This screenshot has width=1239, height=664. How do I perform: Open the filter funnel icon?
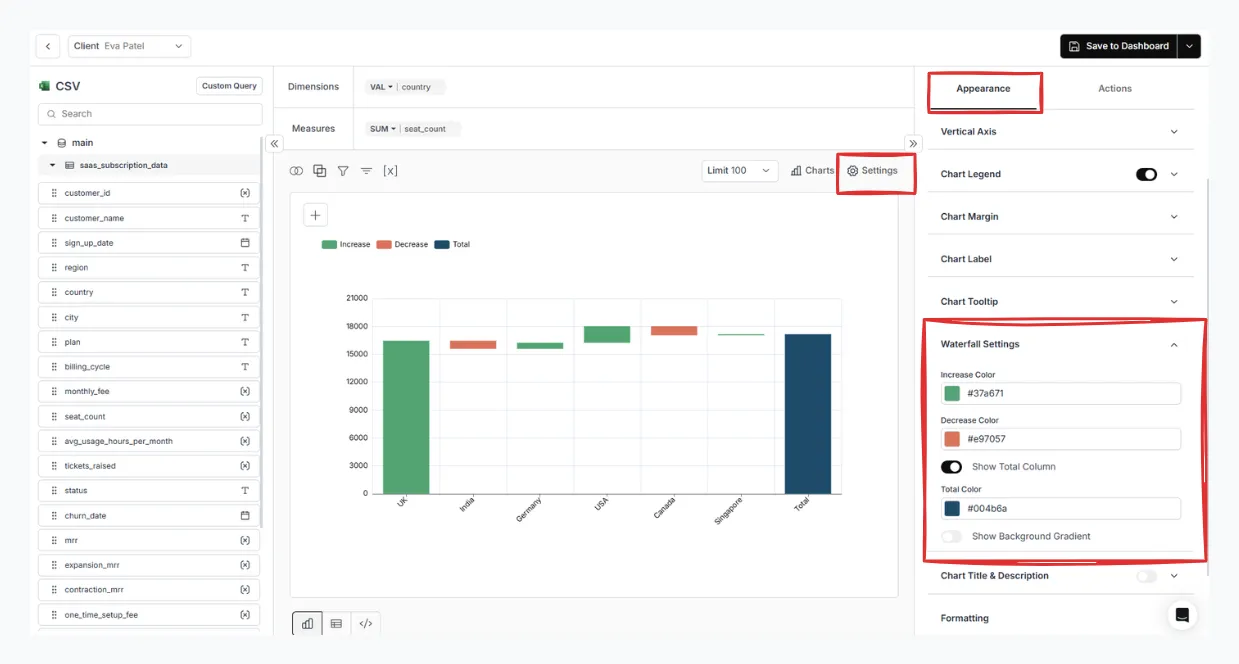(x=343, y=171)
